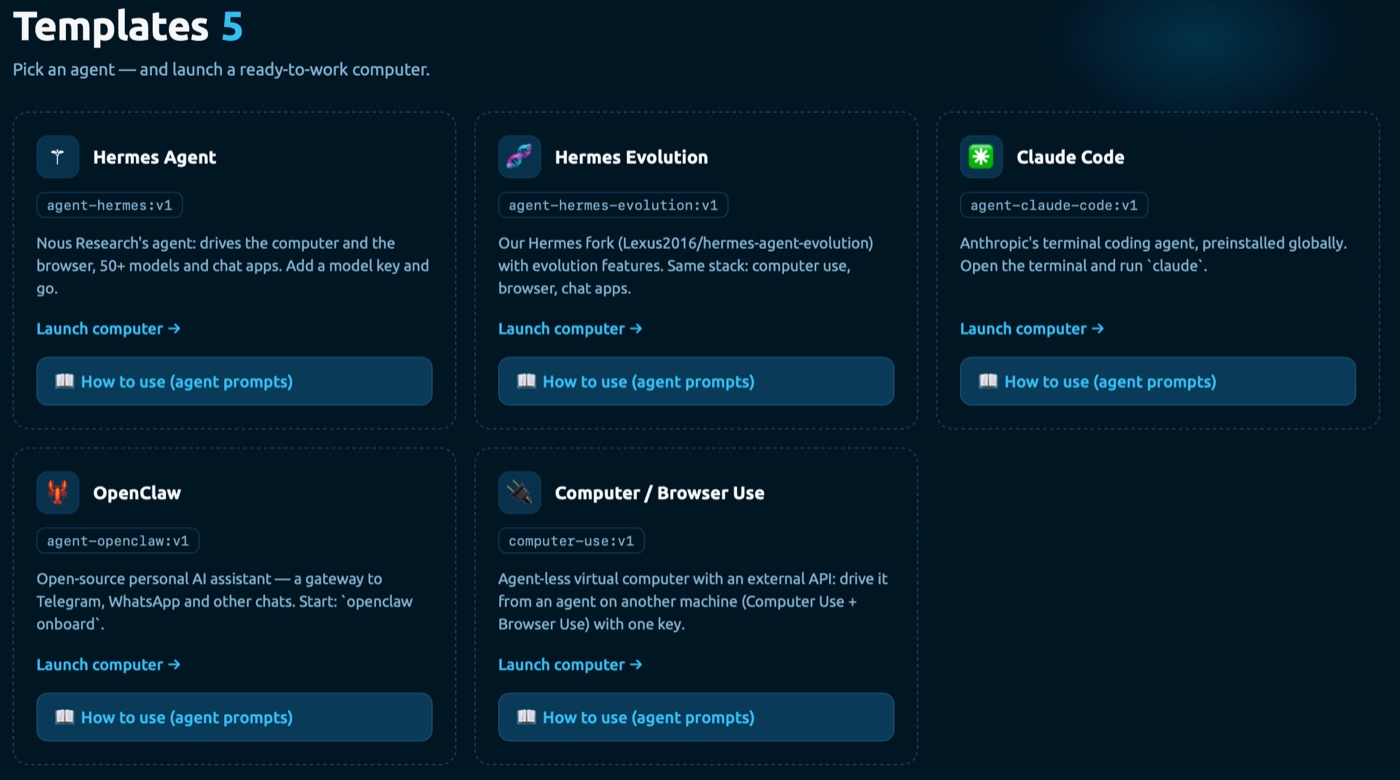Click the template count number 5
The width and height of the screenshot is (1400, 780).
click(x=232, y=27)
